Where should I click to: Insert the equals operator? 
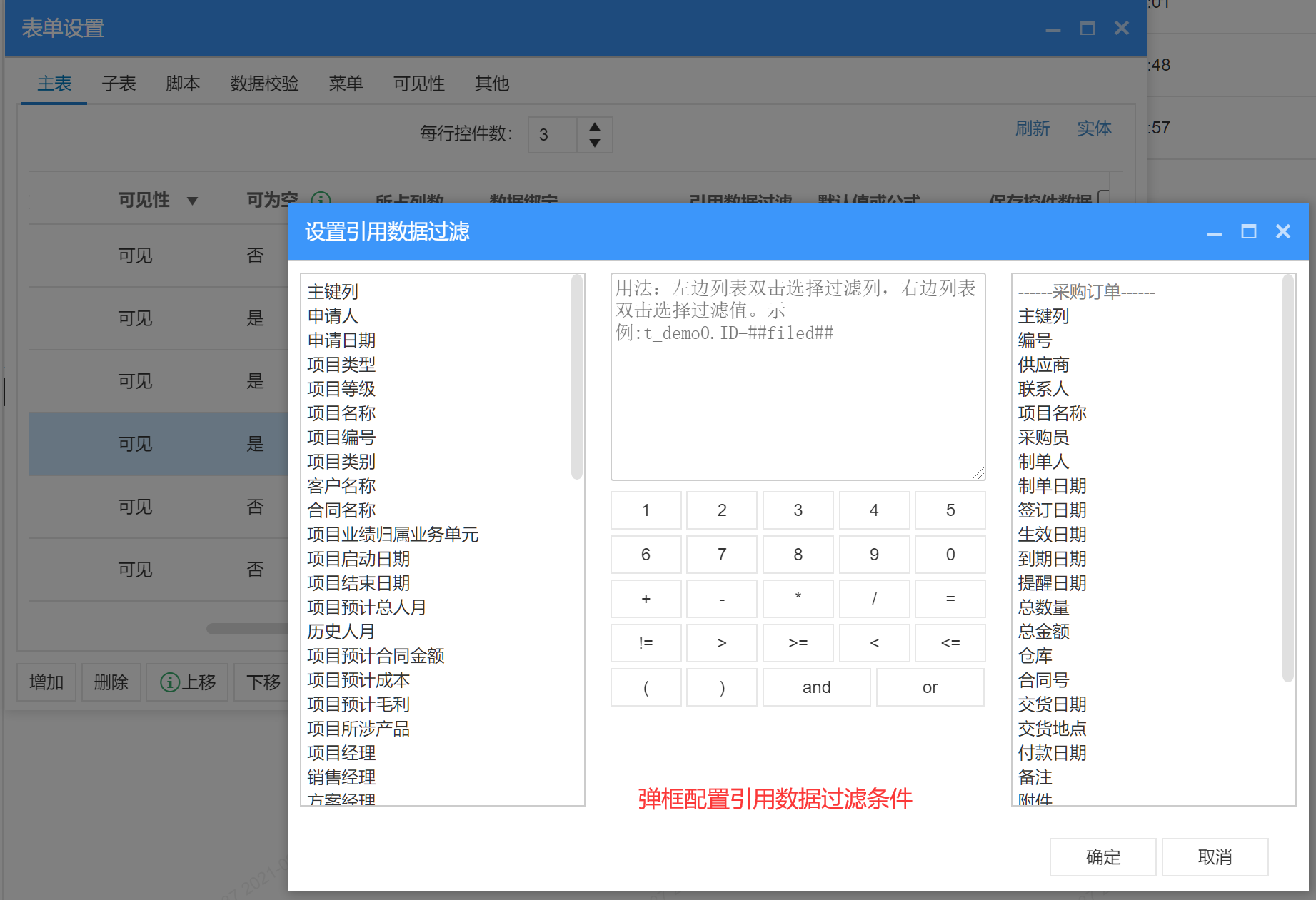950,599
